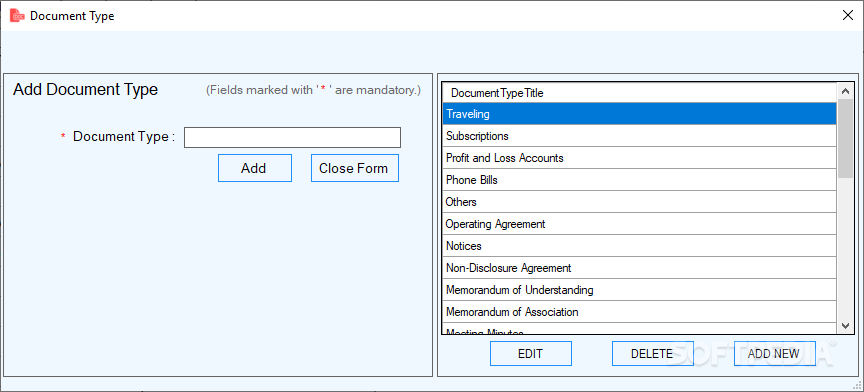Select the Traveling row
The height and width of the screenshot is (392, 864).
pos(639,114)
